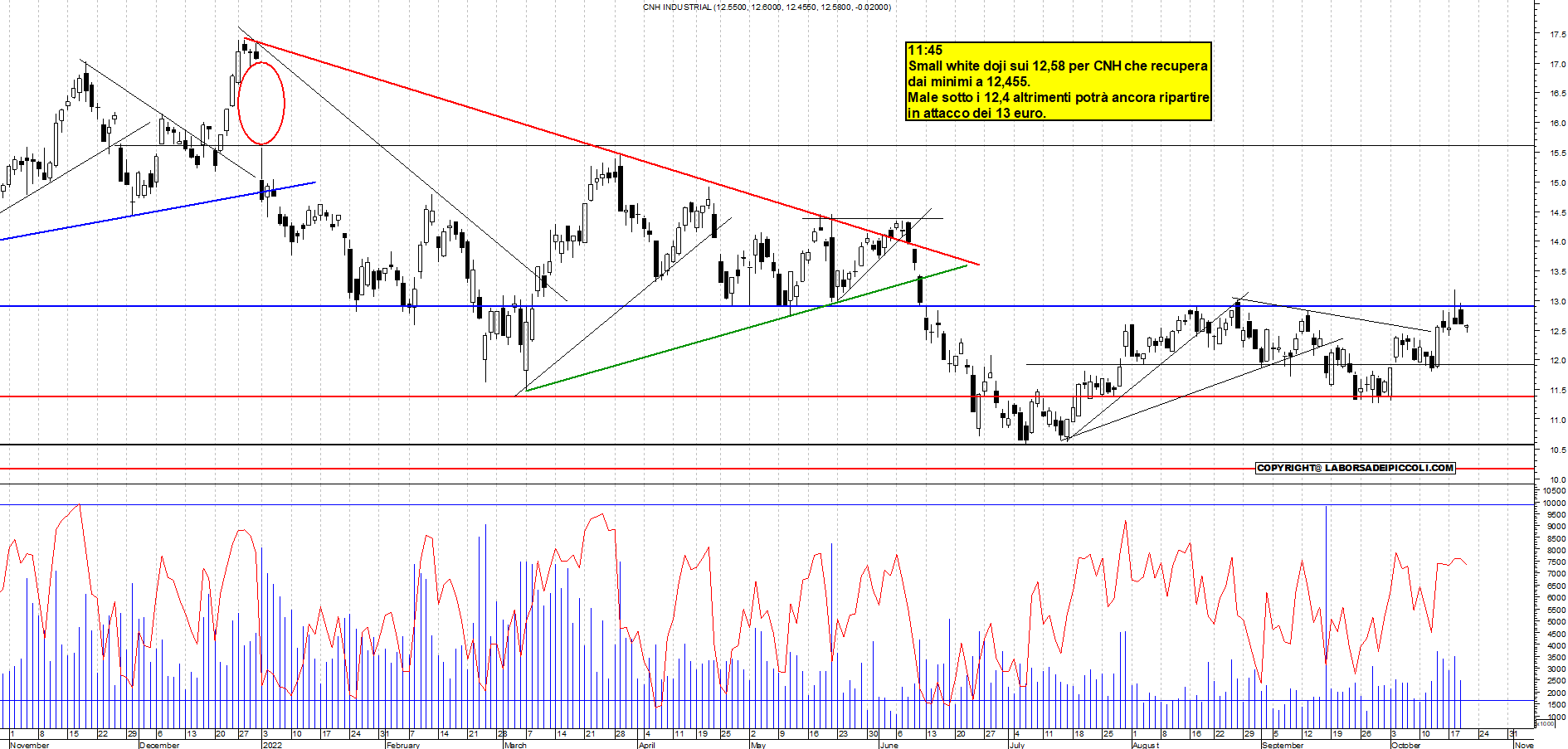Click the 2022 year label on the time axis
This screenshot has width=1568, height=749.
coord(272,745)
